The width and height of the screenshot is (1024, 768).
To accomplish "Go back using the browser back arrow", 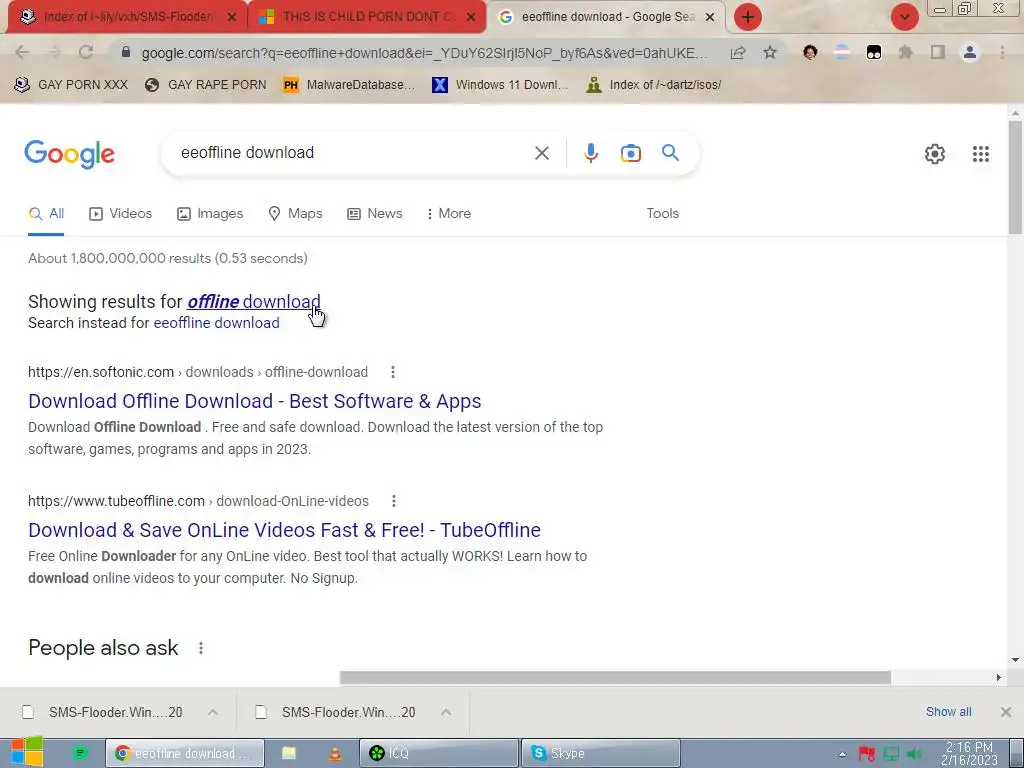I will point(22,53).
